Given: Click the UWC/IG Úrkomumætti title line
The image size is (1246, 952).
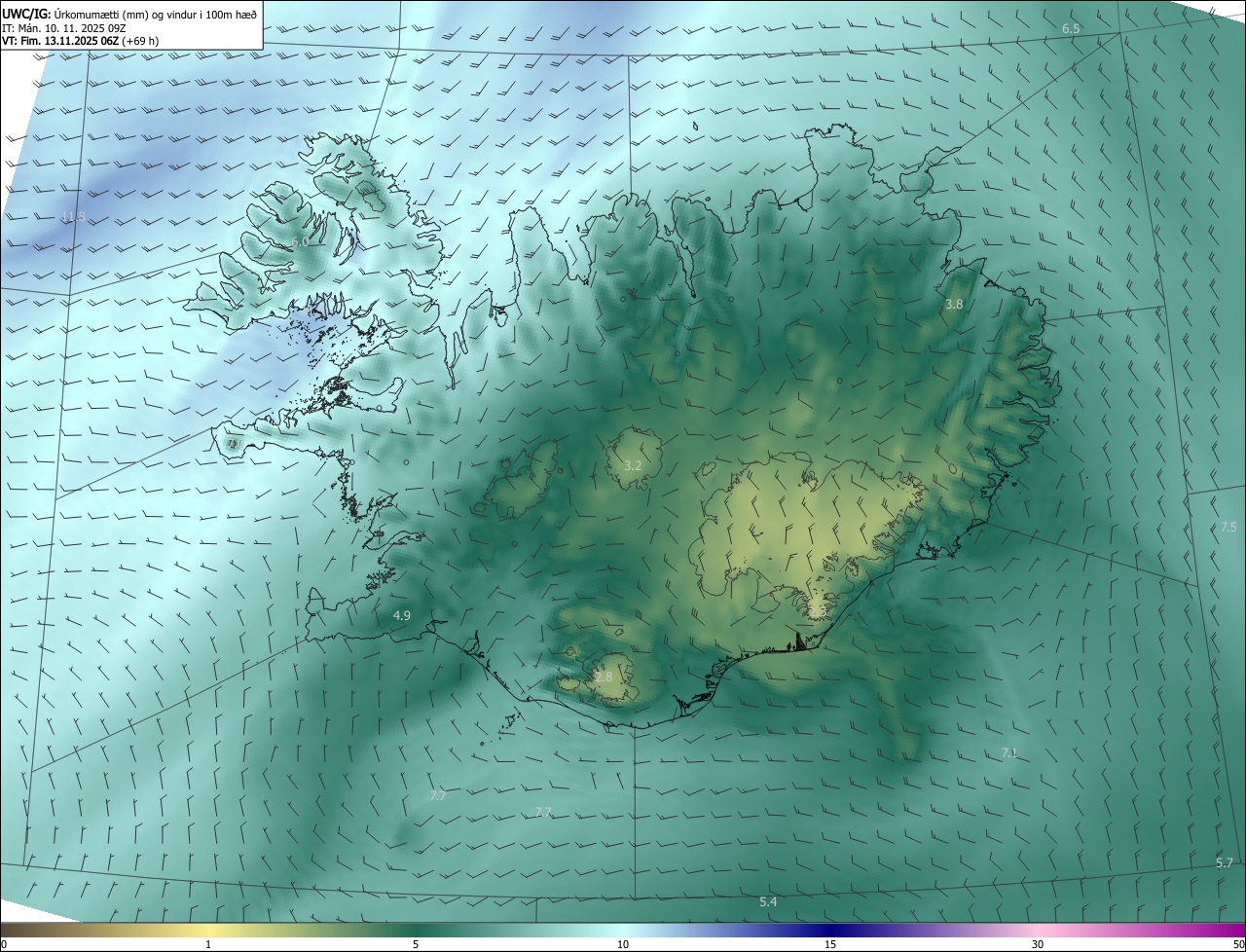Looking at the screenshot, I should (x=129, y=15).
